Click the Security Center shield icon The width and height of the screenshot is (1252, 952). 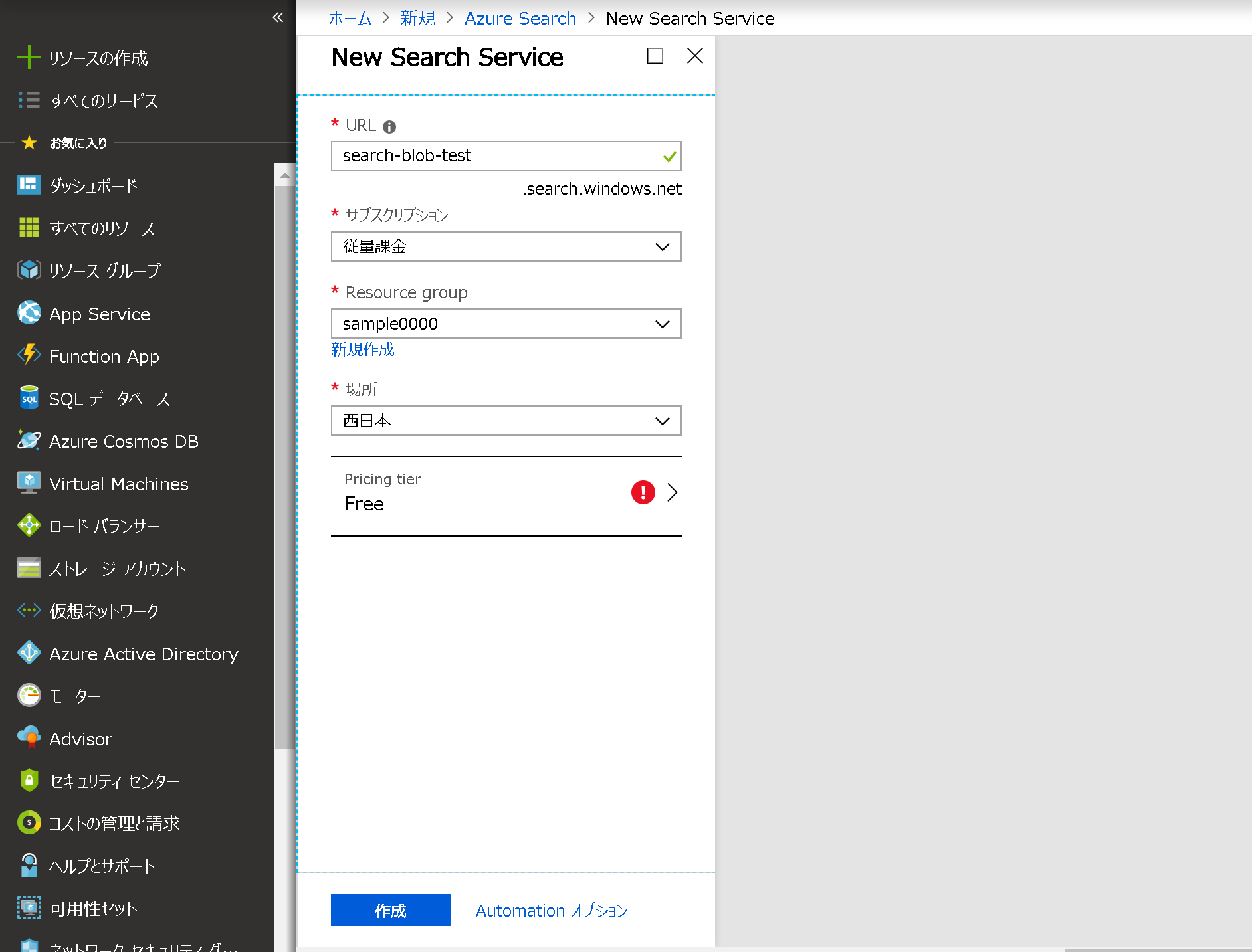tap(29, 781)
